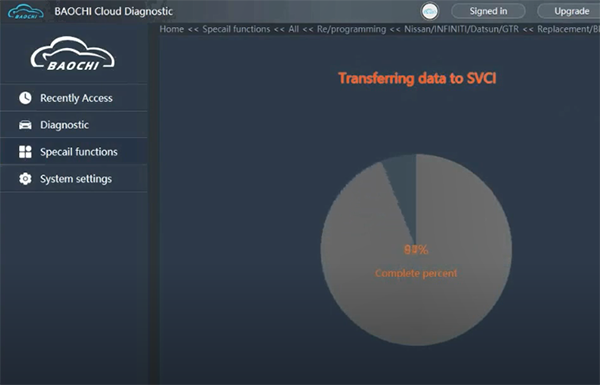Click the car icon next to Diagnostic
Screen dimensions: 600x385
(25, 125)
